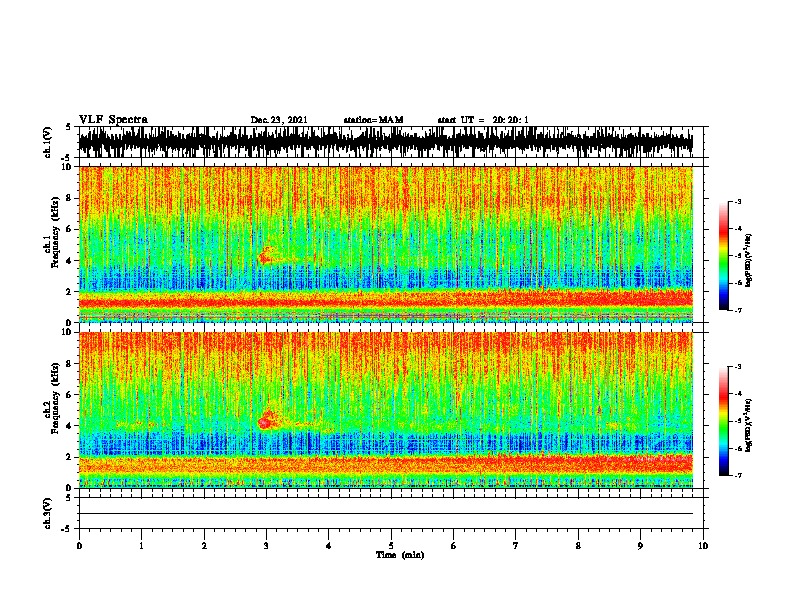This screenshot has height=612, width=792.
Task: Select the ch.1 color scale bar
Action: [x=723, y=256]
